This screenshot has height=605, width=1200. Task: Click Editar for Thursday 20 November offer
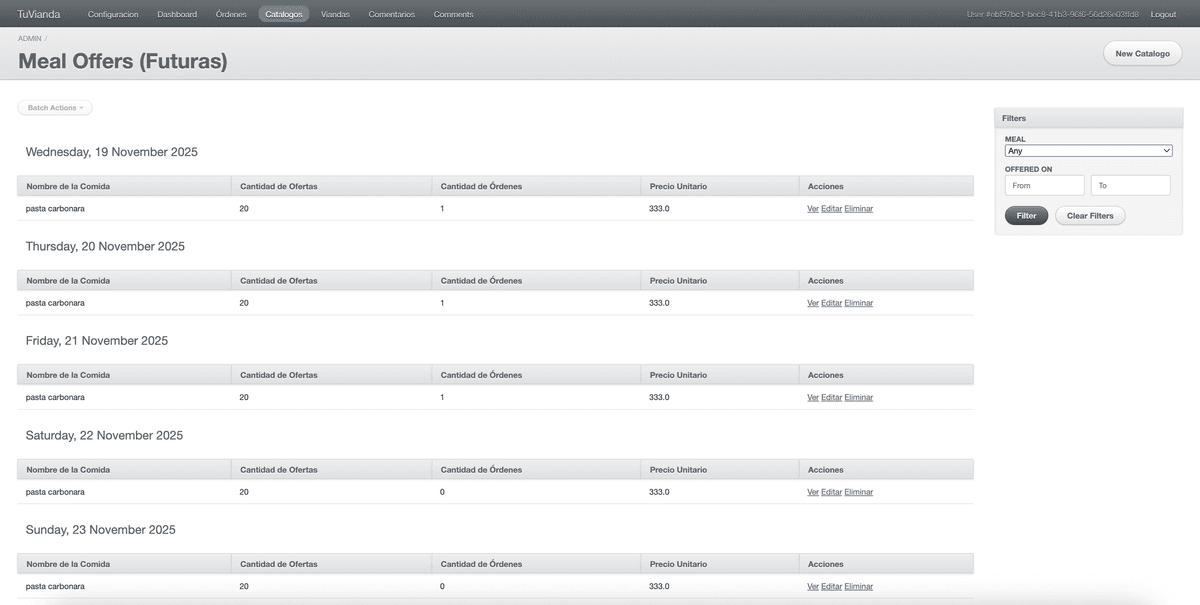831,303
